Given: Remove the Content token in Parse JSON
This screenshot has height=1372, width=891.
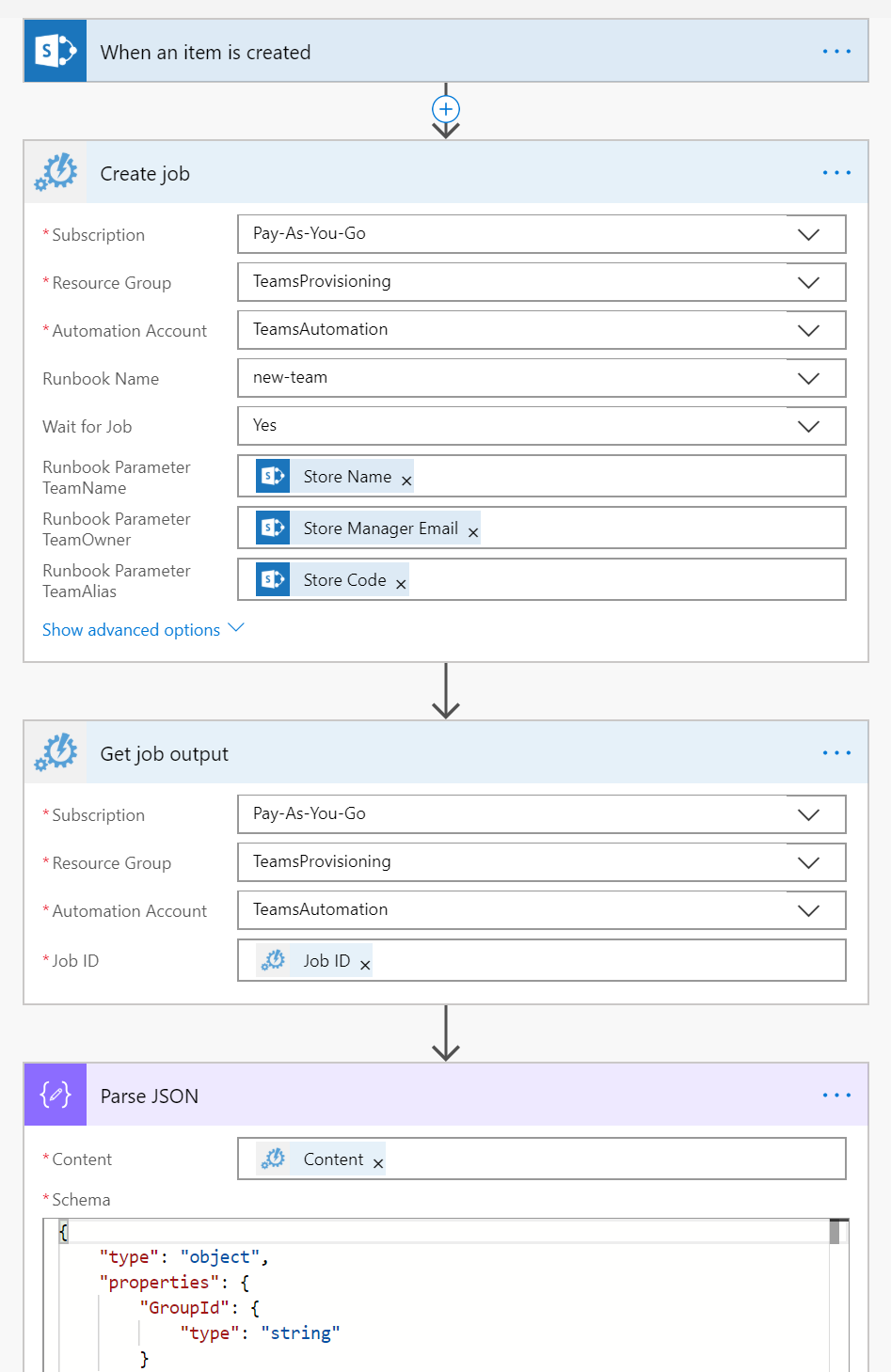Looking at the screenshot, I should tap(378, 1163).
